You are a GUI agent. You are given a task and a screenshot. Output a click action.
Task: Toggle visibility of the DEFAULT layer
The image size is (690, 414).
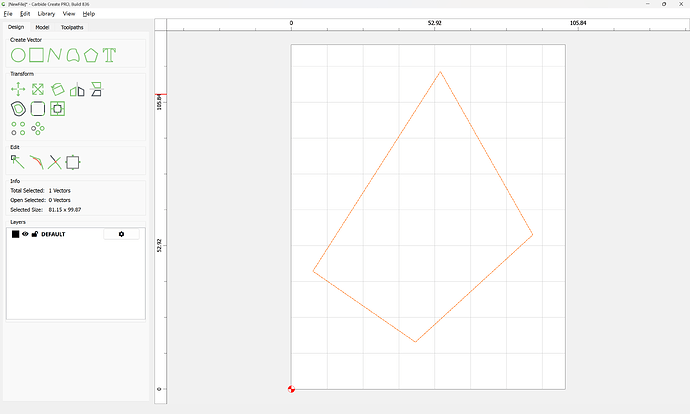[x=25, y=234]
